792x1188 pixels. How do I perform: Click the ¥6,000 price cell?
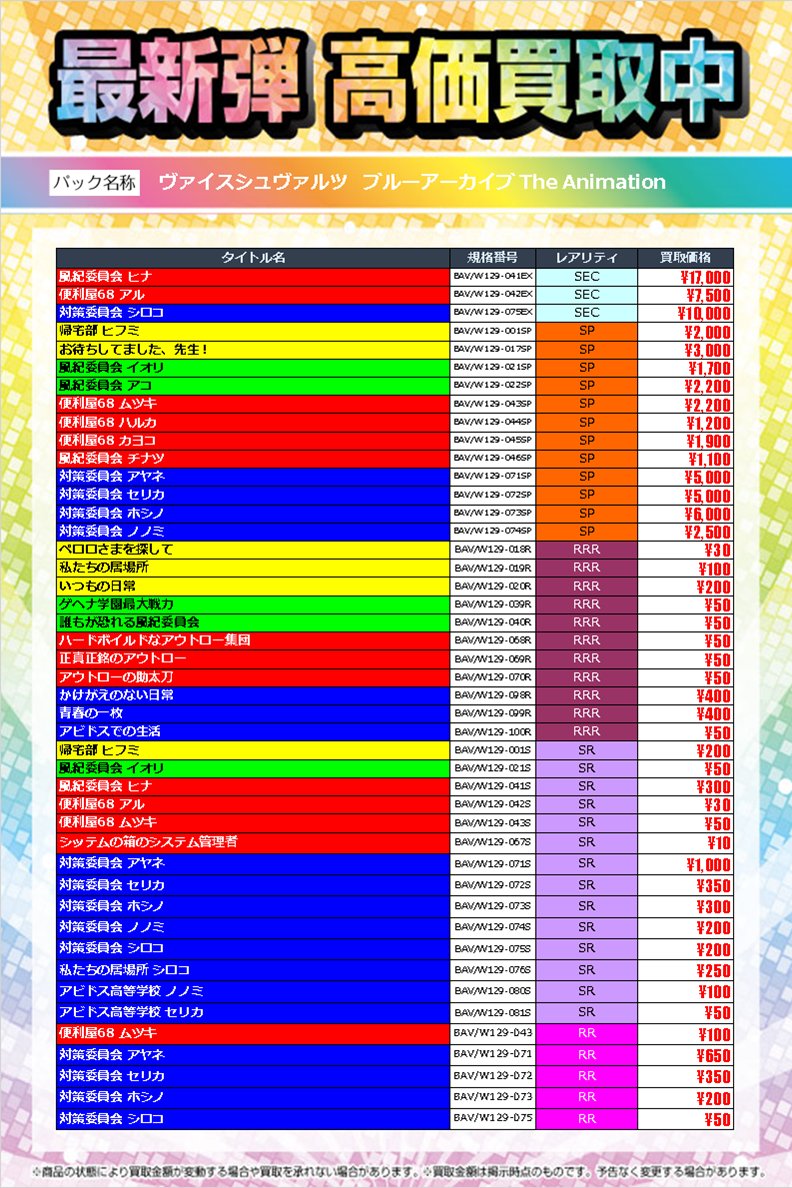click(x=685, y=513)
